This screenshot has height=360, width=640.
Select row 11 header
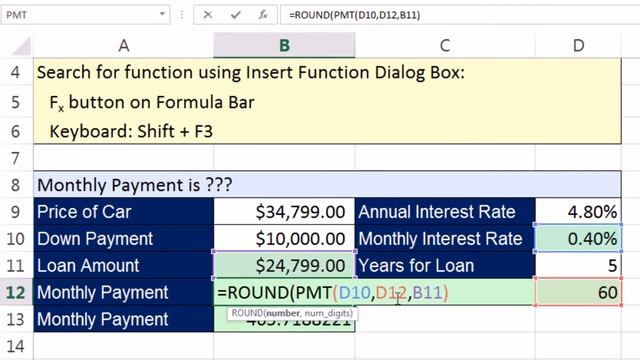click(x=16, y=266)
